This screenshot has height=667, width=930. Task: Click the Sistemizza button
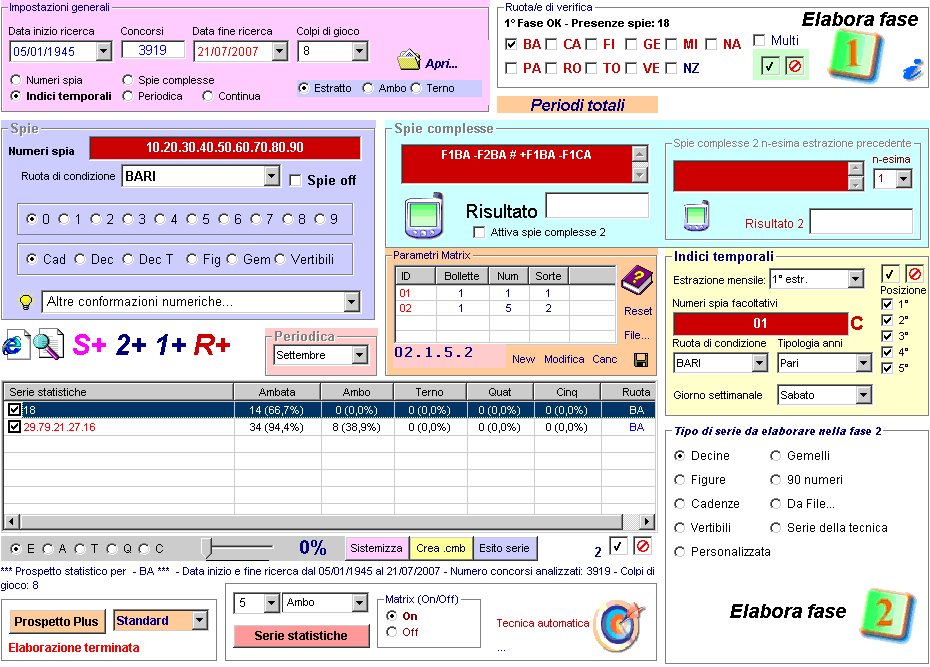[x=377, y=548]
